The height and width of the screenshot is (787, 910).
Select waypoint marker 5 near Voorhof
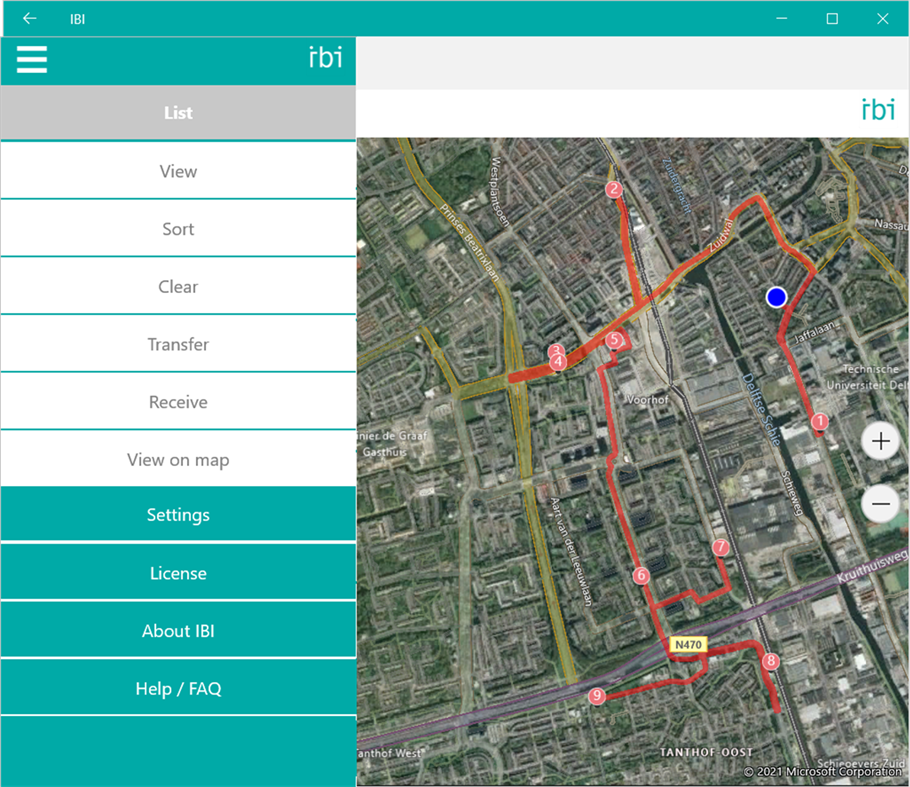[x=613, y=340]
